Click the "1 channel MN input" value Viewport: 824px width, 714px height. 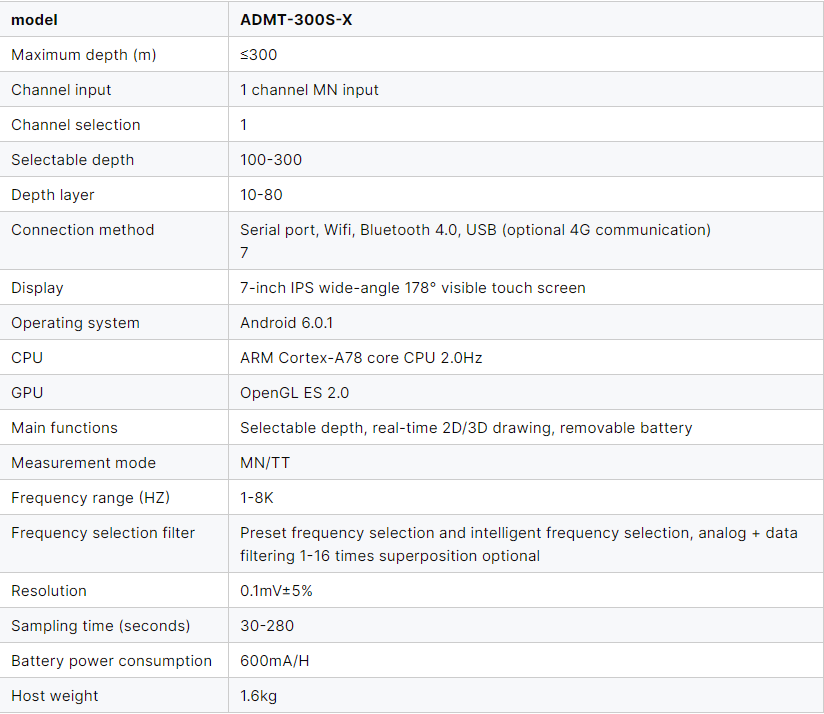coord(309,90)
